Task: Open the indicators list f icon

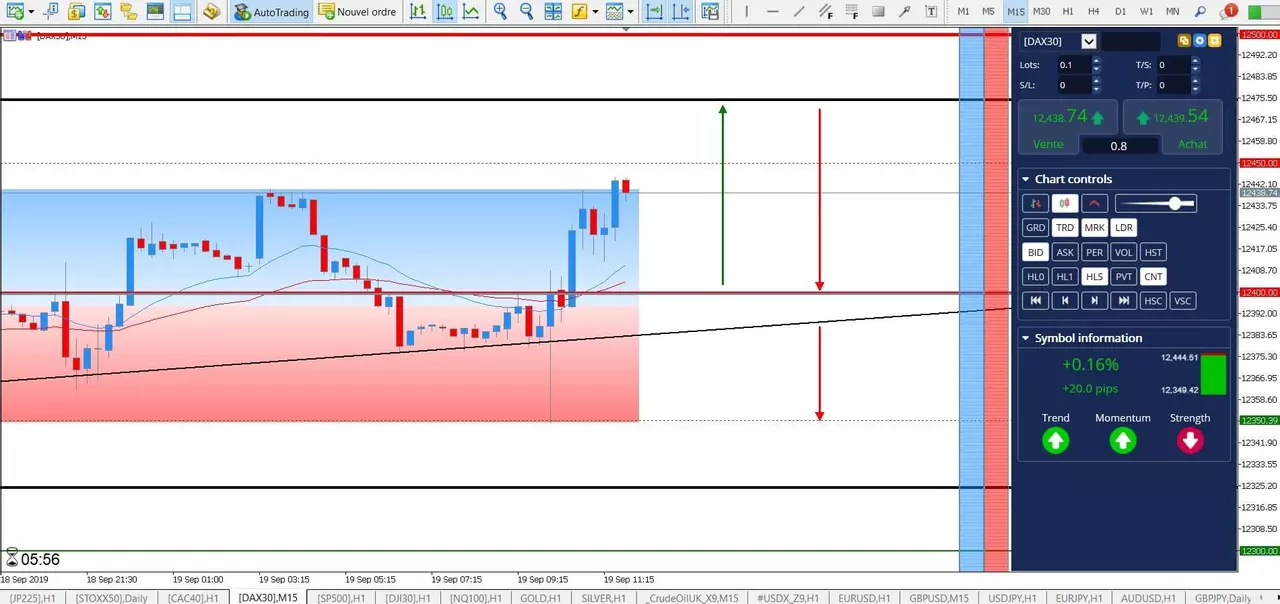Action: click(x=579, y=12)
